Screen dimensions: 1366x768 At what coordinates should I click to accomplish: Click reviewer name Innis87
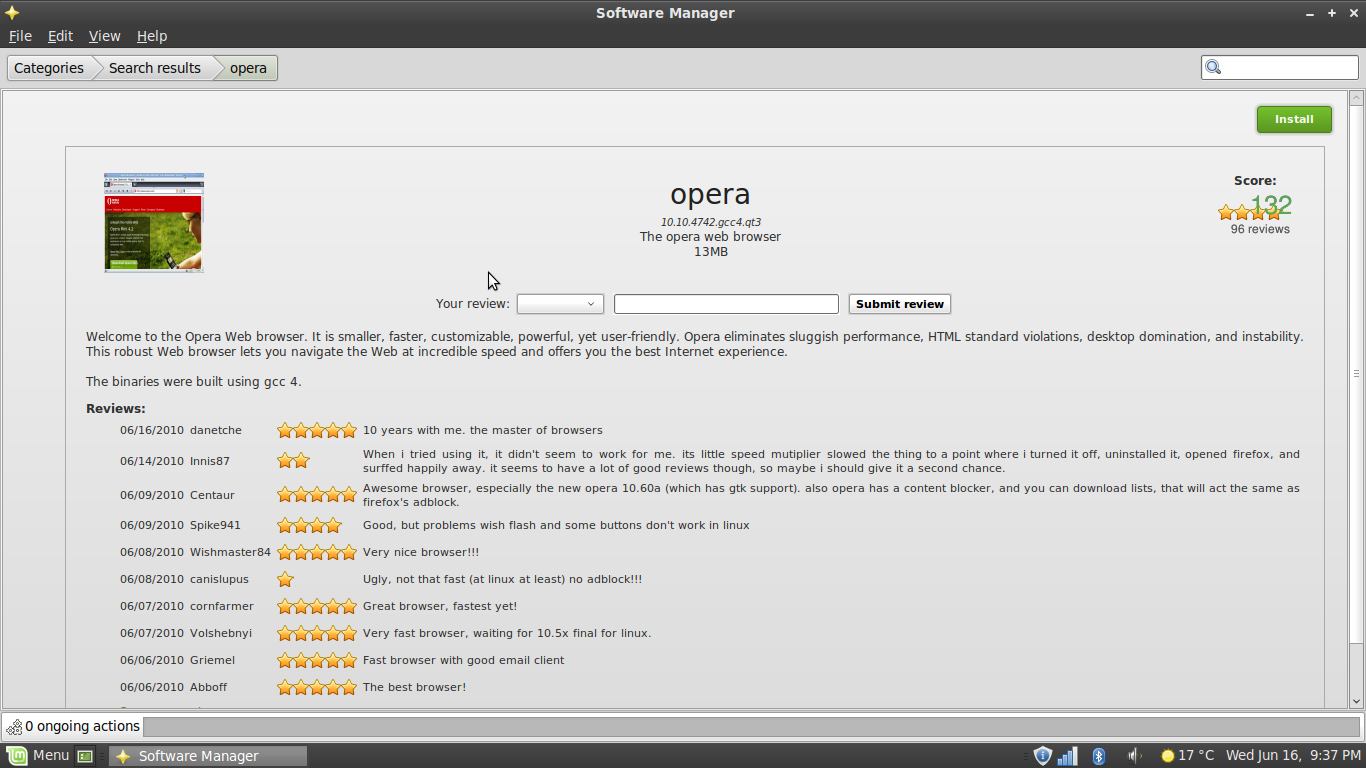pyautogui.click(x=210, y=461)
